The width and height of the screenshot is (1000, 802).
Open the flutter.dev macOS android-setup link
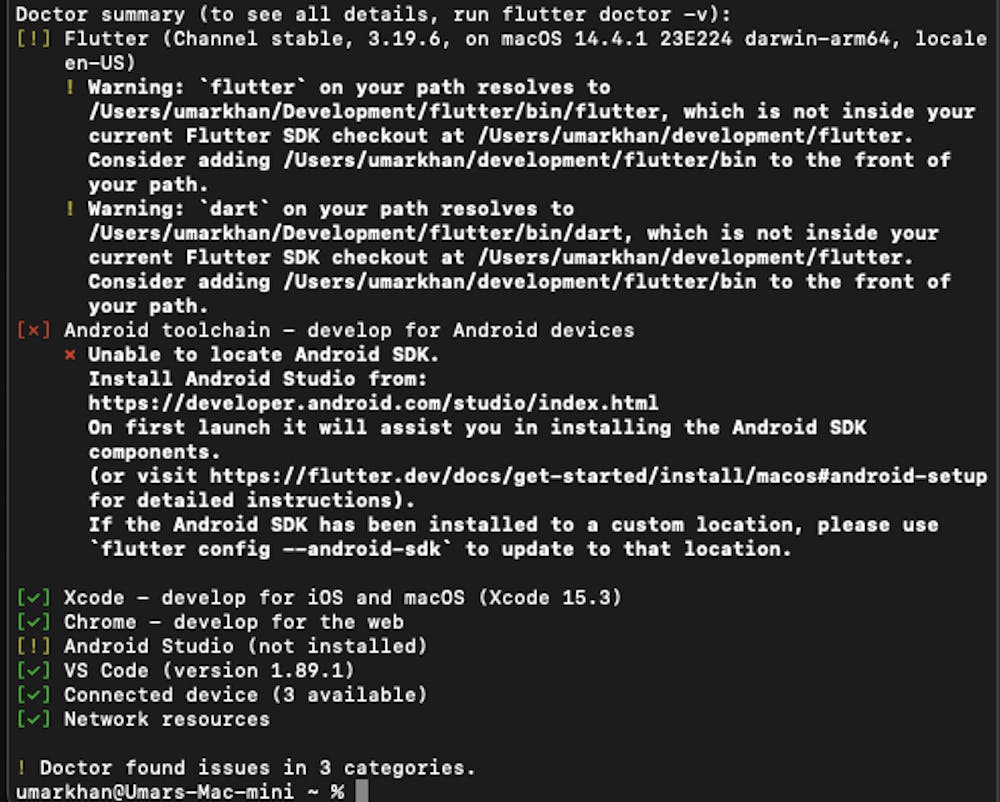click(x=598, y=476)
